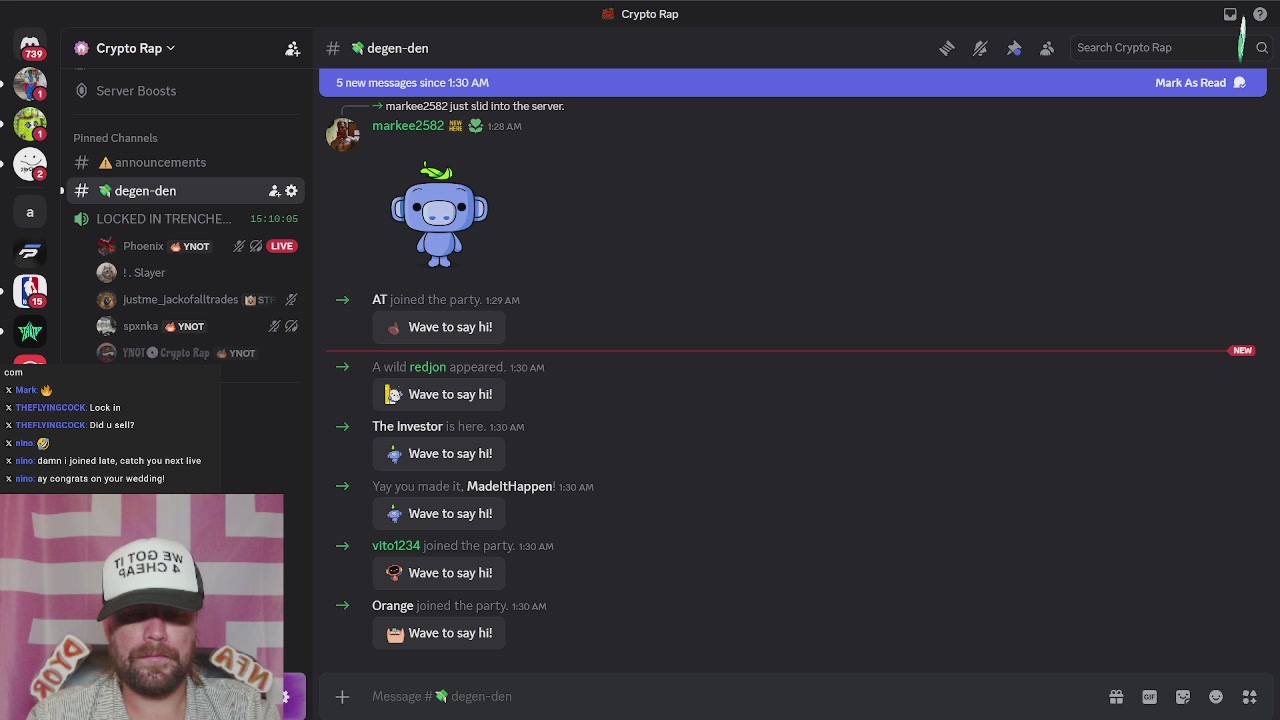1280x720 pixels.
Task: Click the invite people icon beside Crypto Rap
Action: point(292,48)
